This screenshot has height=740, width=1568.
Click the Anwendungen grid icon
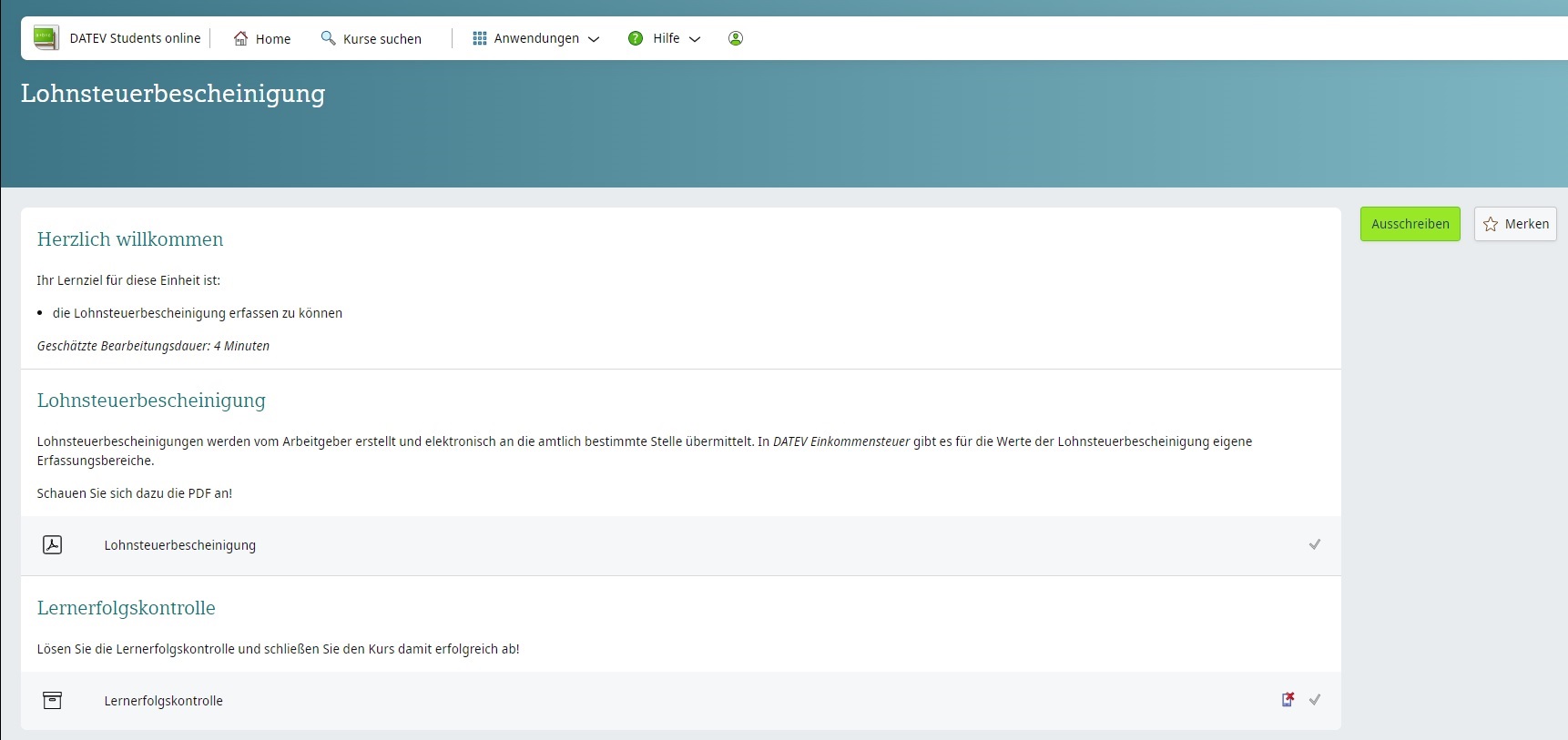coord(480,38)
